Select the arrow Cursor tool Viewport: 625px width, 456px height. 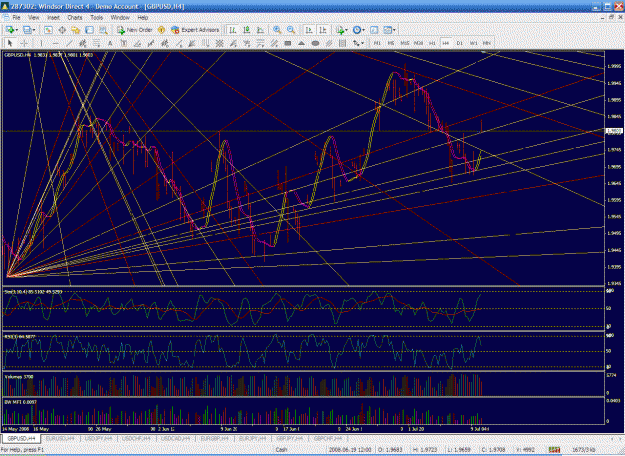pyautogui.click(x=10, y=43)
